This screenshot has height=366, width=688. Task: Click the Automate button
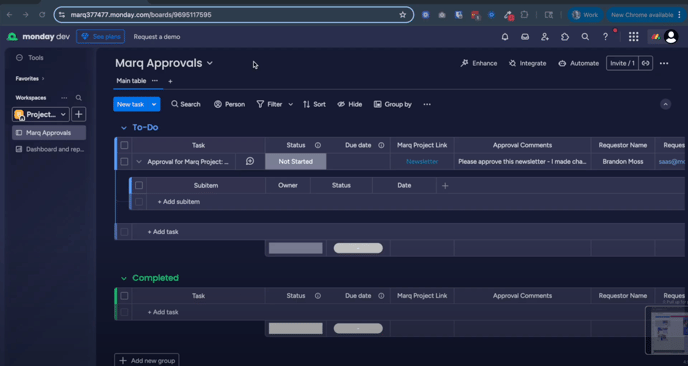(x=578, y=63)
